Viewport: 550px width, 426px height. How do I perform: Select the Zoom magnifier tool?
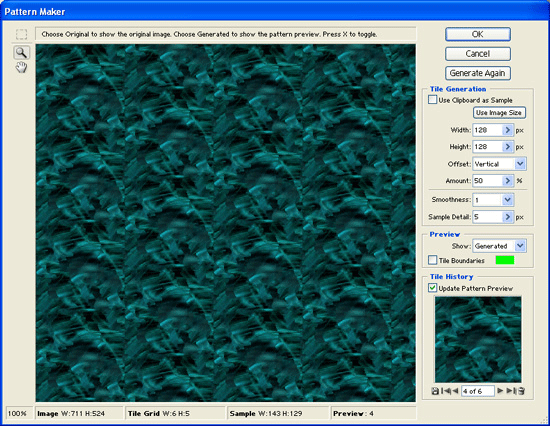[x=21, y=53]
